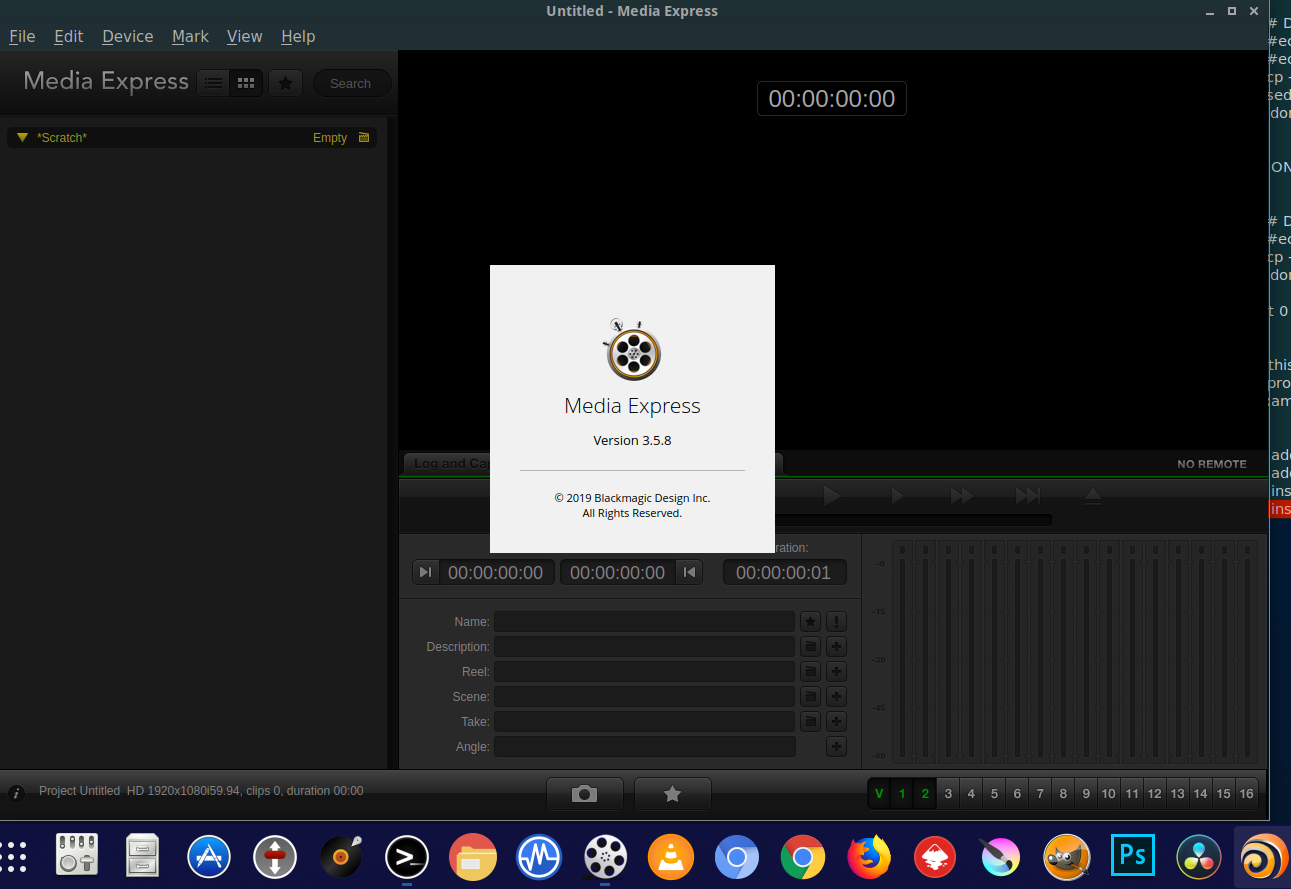The width and height of the screenshot is (1291, 889).
Task: Open the Device menu
Action: [128, 36]
